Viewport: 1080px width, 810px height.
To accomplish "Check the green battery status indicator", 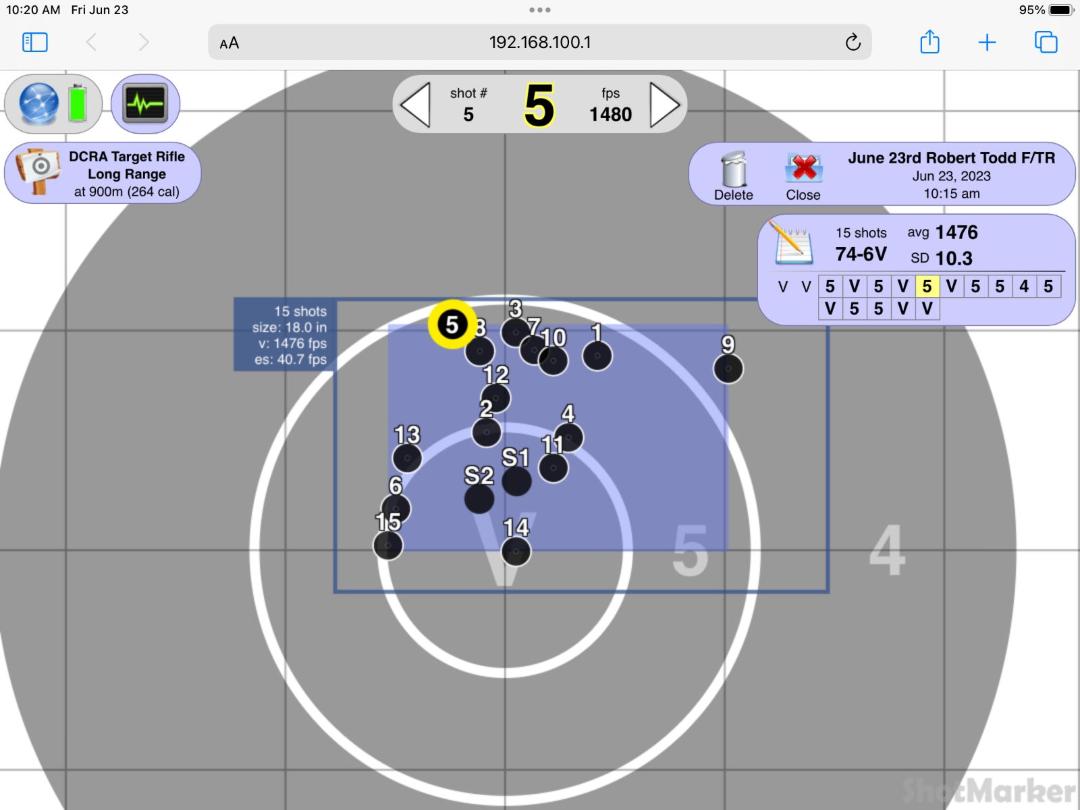I will click(78, 103).
